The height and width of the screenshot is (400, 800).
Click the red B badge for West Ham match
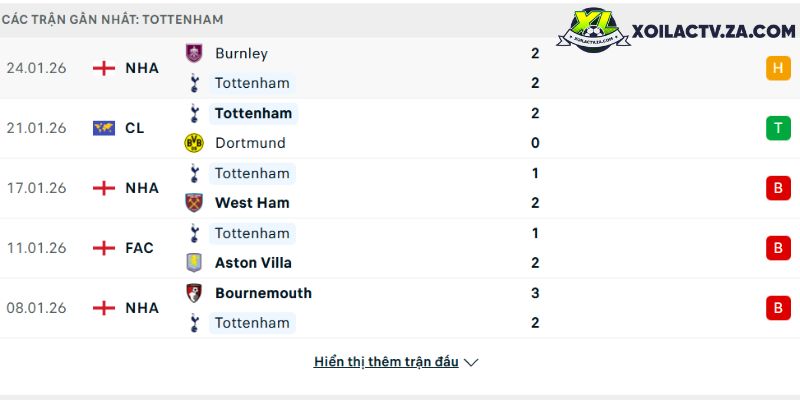coord(777,188)
